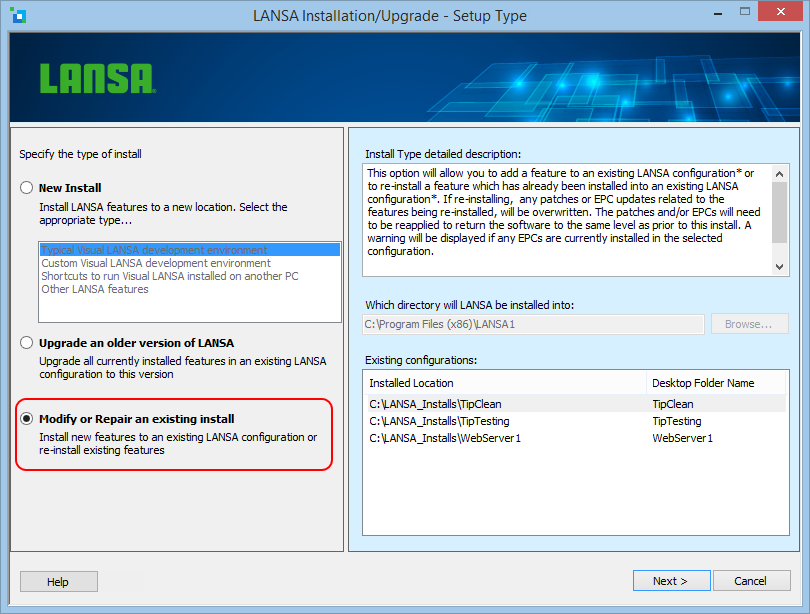The width and height of the screenshot is (810, 614).
Task: Open the Help button
Action: point(59,581)
